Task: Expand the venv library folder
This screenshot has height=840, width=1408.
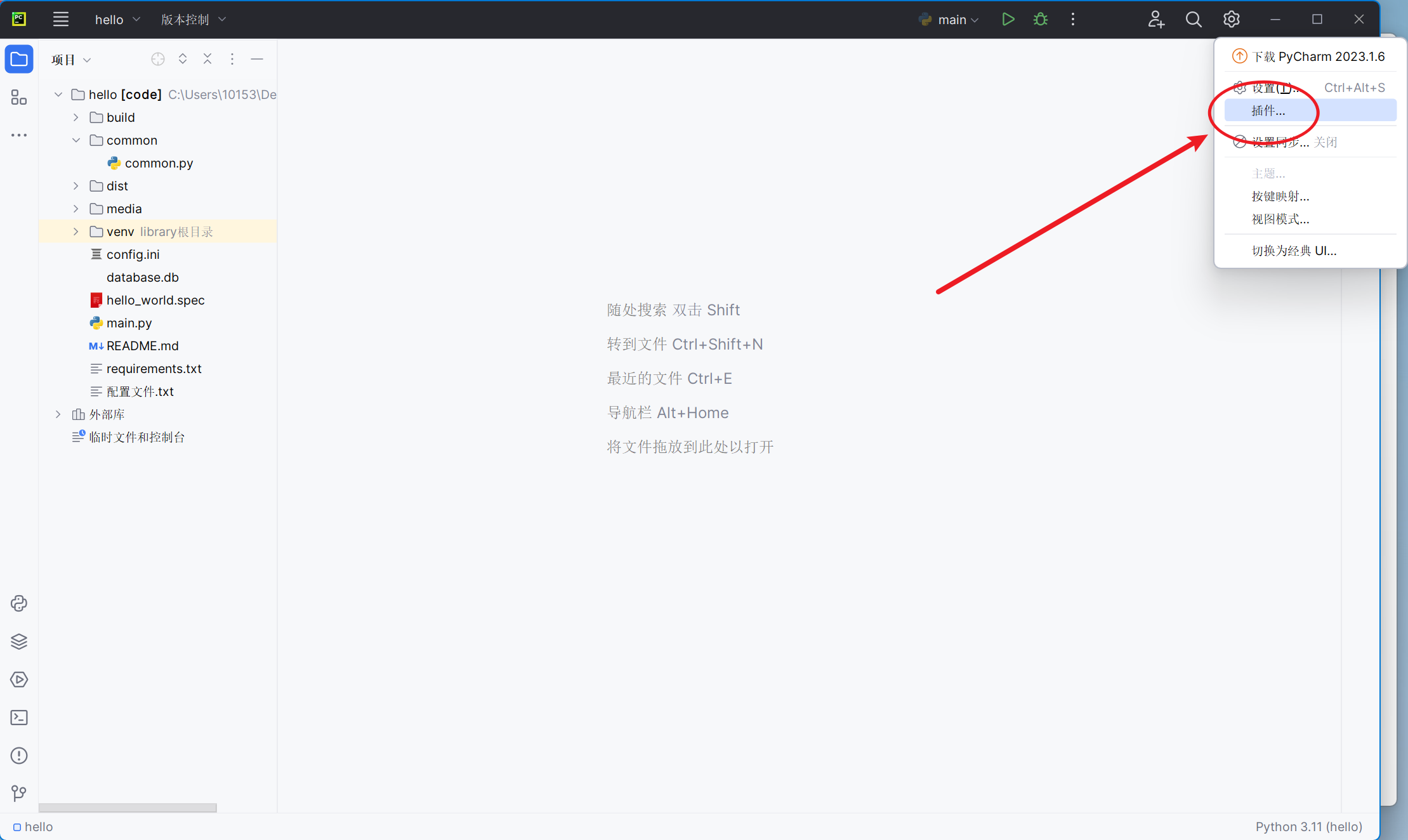Action: point(76,232)
